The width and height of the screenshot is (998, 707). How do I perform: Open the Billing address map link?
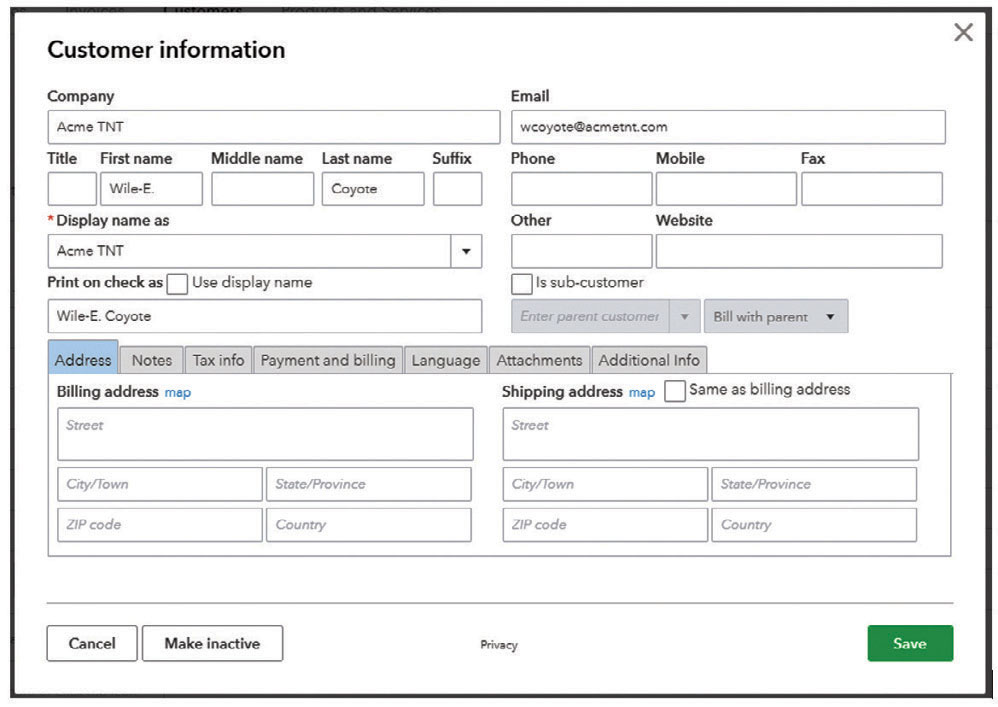click(177, 393)
